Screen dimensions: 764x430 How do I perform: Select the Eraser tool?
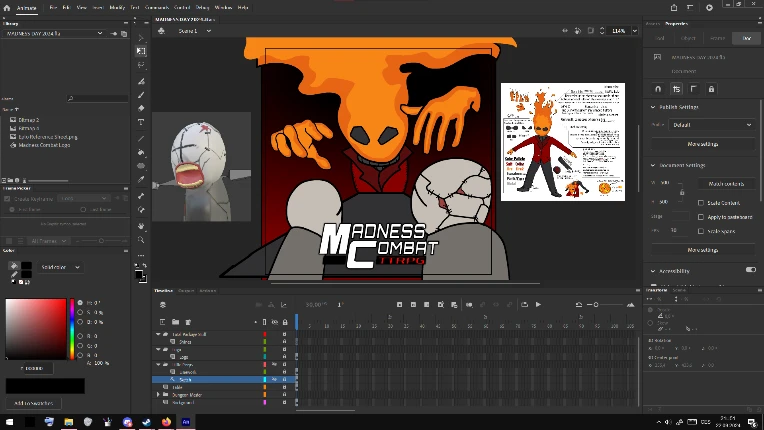[x=141, y=108]
